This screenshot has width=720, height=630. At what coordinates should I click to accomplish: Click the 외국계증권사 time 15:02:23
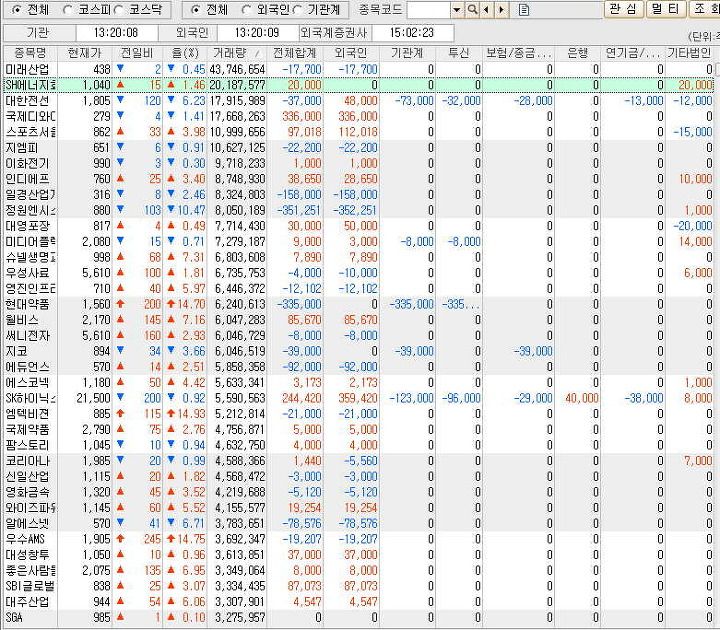412,33
